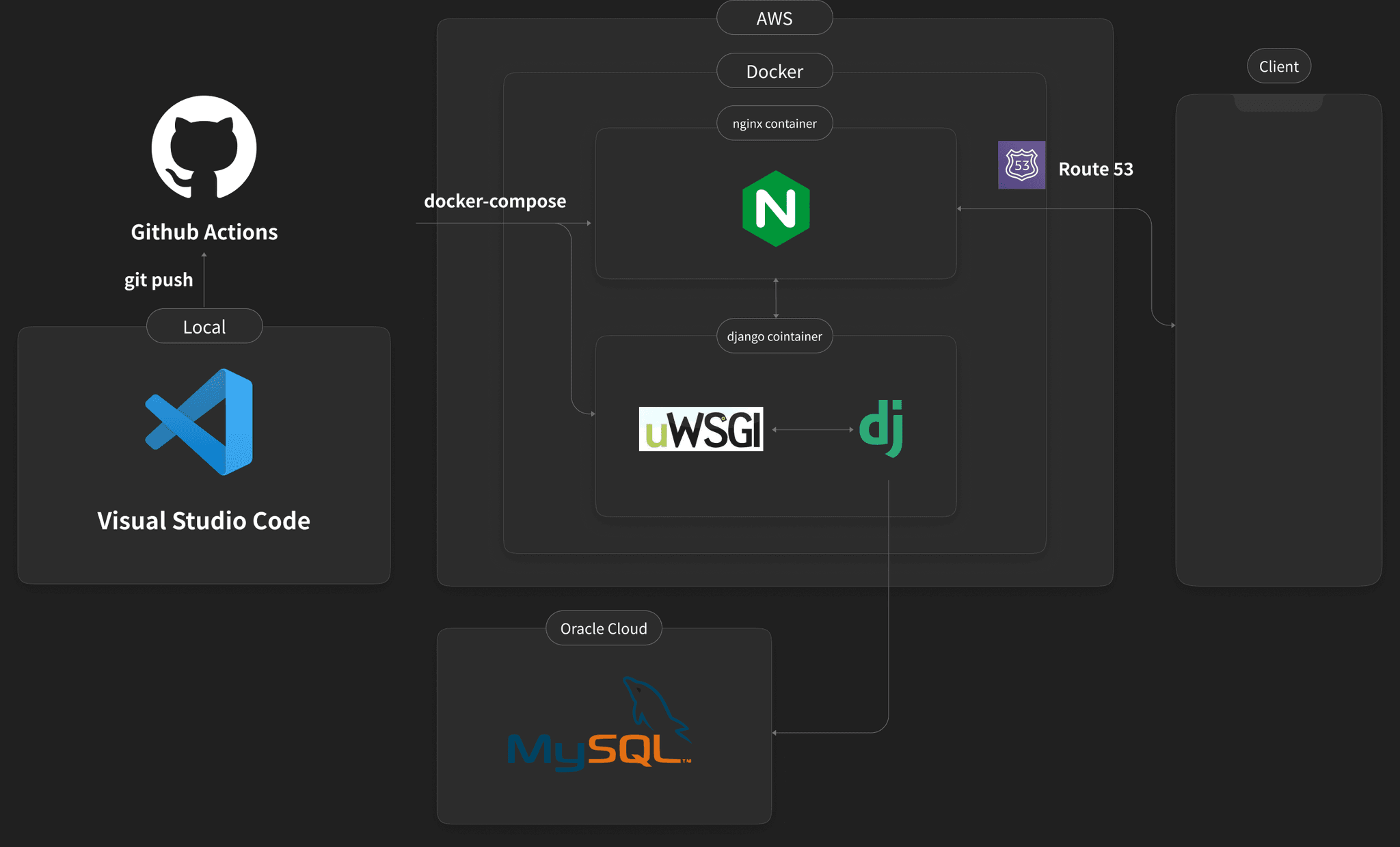Click the Route 53 text label
1400x847 pixels.
[x=1096, y=169]
